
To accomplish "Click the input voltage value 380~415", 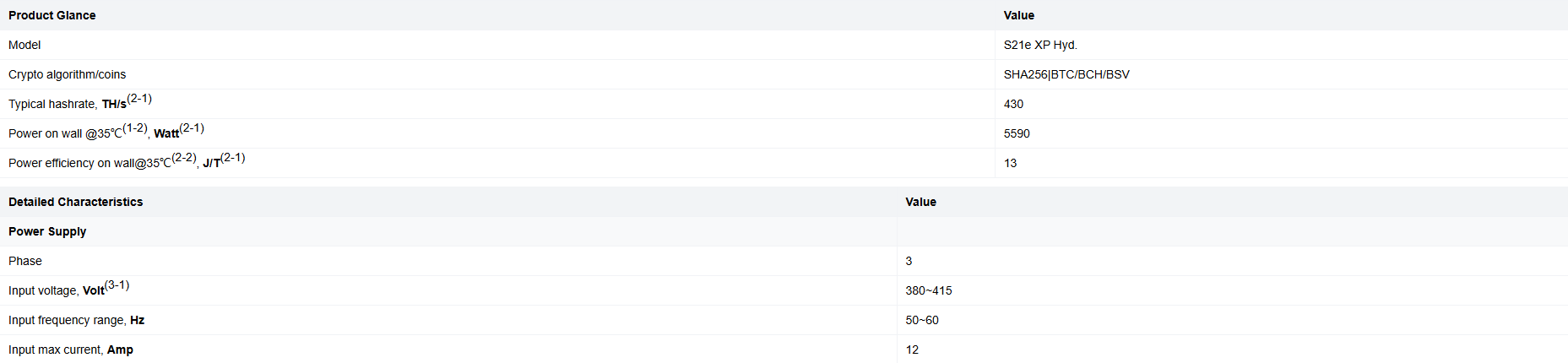I will (929, 290).
